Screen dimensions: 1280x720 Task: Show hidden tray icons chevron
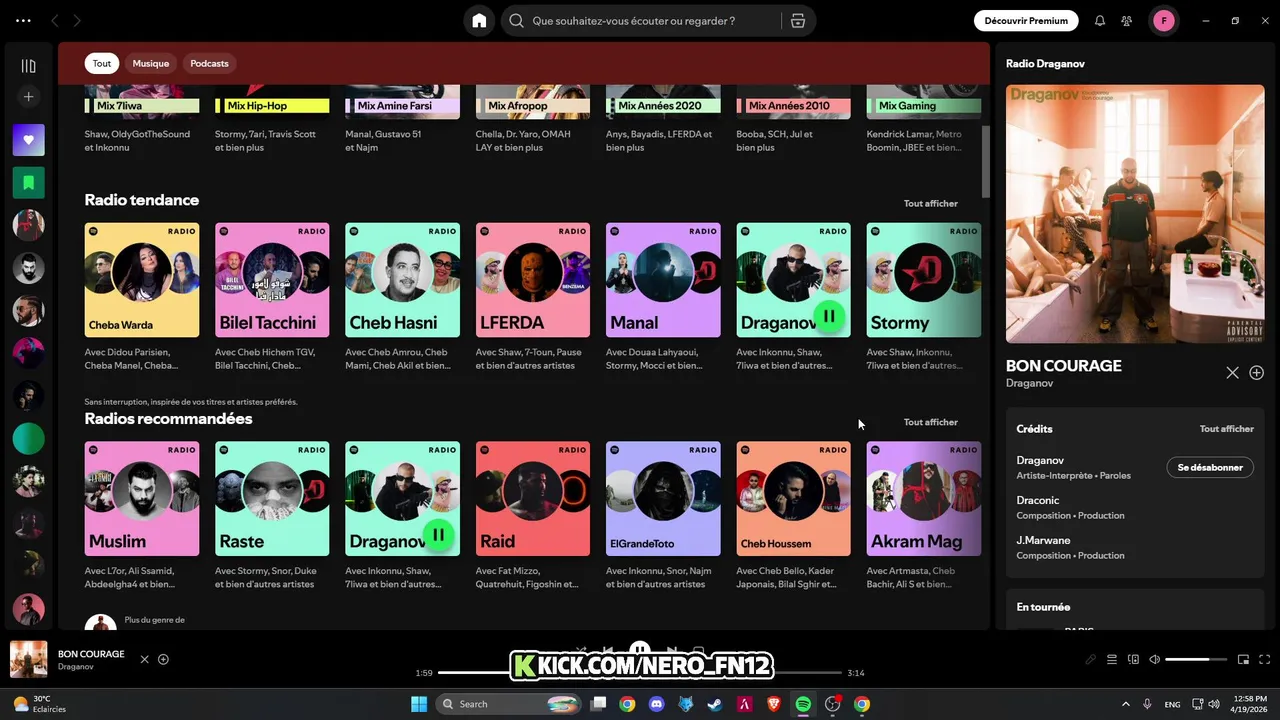pos(1125,704)
